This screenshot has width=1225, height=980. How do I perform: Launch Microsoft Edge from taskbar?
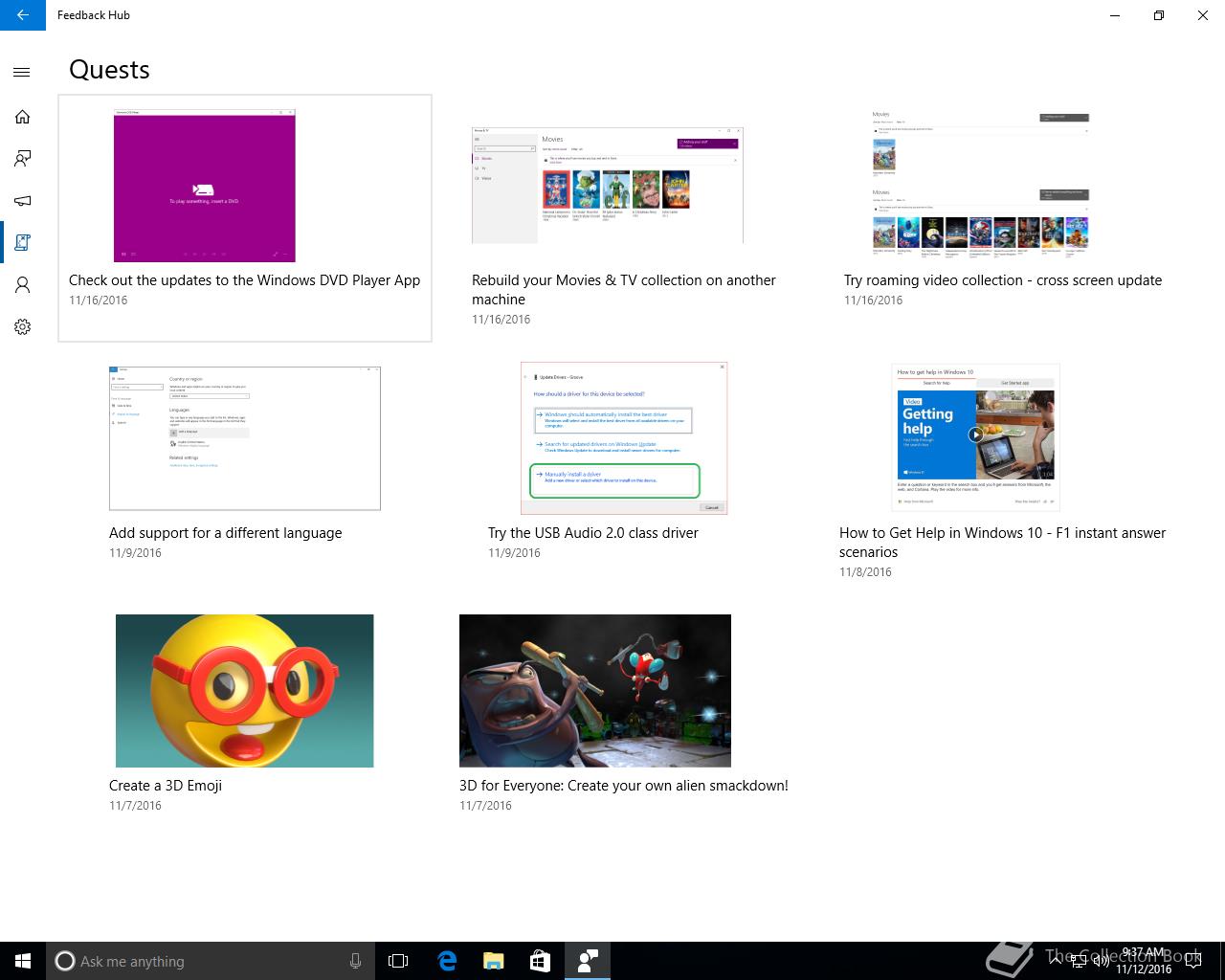(x=447, y=961)
